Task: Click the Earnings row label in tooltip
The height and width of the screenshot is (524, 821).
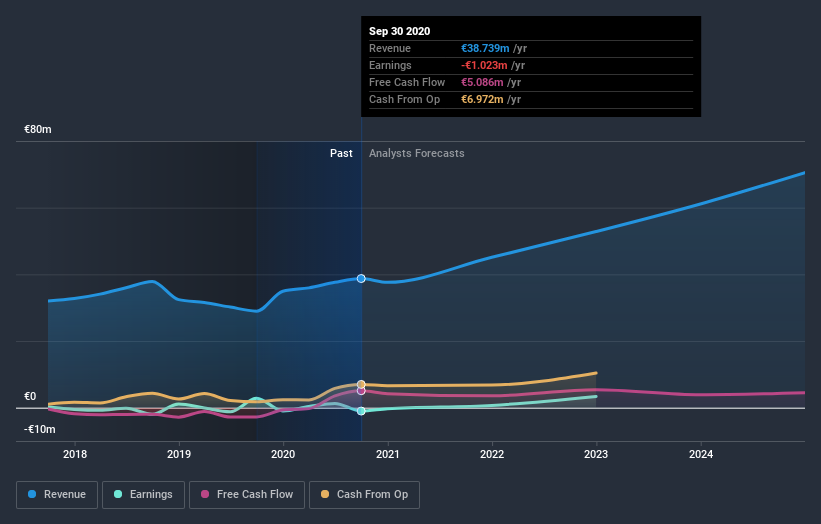Action: [x=390, y=65]
